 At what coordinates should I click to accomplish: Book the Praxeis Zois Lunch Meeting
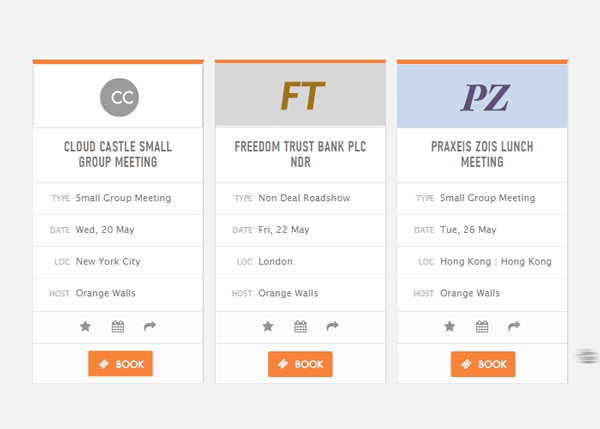point(483,364)
